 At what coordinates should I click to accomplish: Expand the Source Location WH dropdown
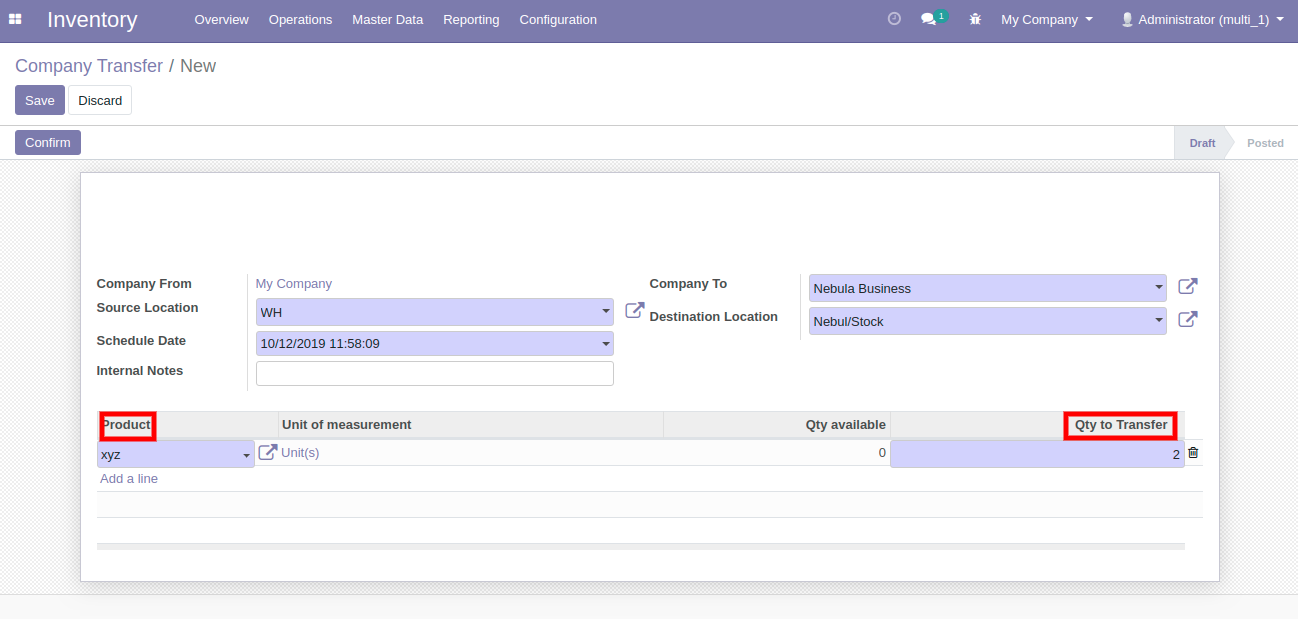pyautogui.click(x=605, y=312)
